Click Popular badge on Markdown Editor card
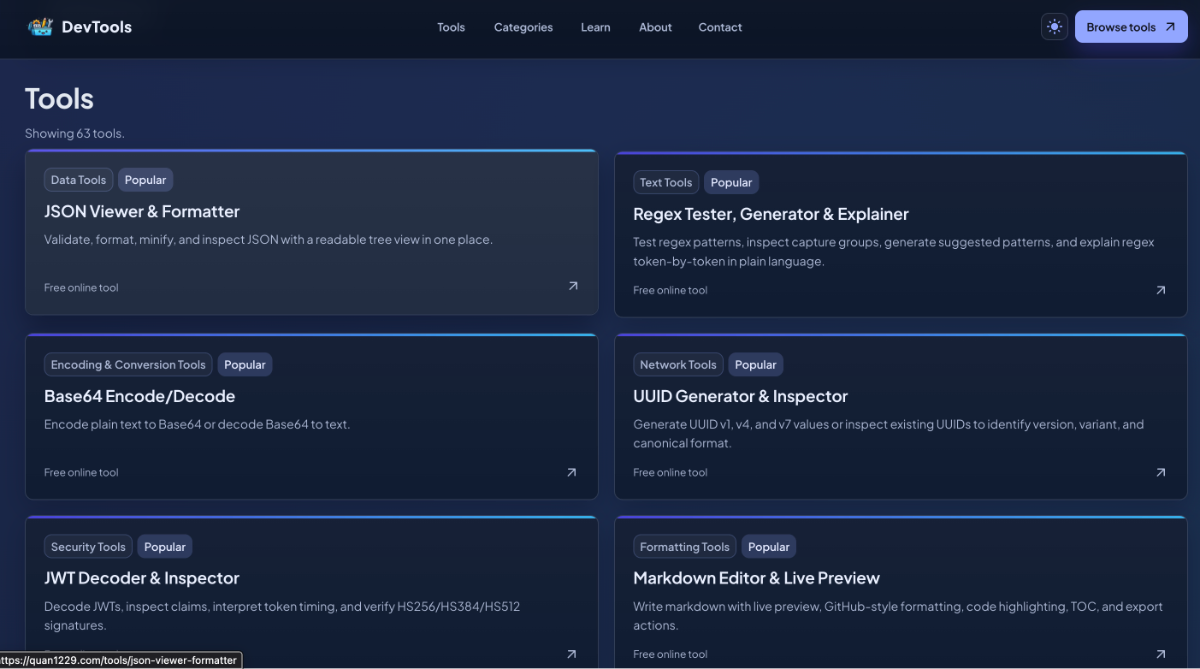This screenshot has height=669, width=1200. 769,547
